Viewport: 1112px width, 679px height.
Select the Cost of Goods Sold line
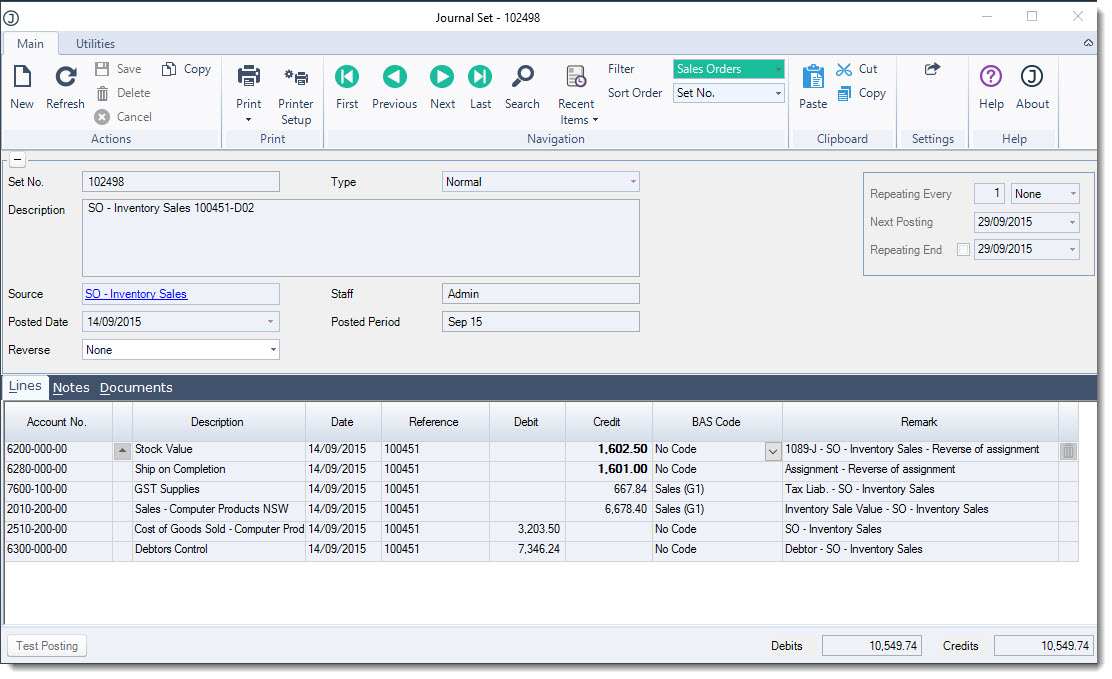coord(542,529)
